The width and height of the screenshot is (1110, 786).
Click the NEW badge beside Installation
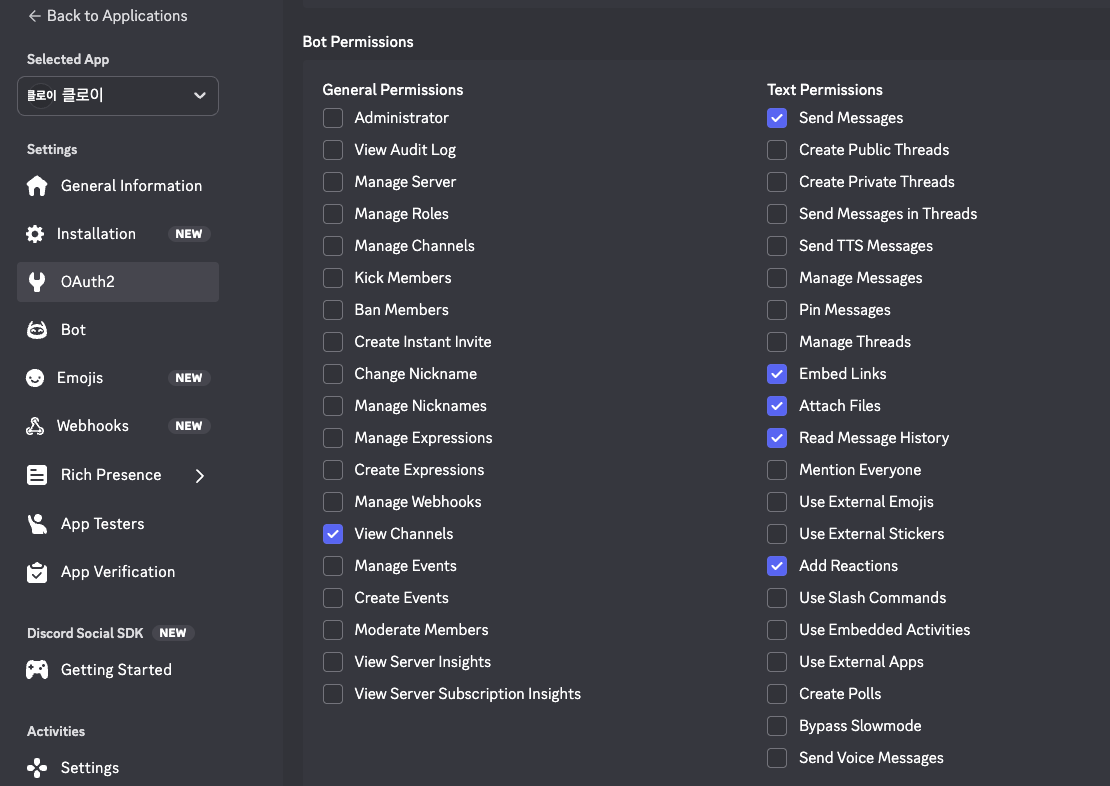click(189, 234)
